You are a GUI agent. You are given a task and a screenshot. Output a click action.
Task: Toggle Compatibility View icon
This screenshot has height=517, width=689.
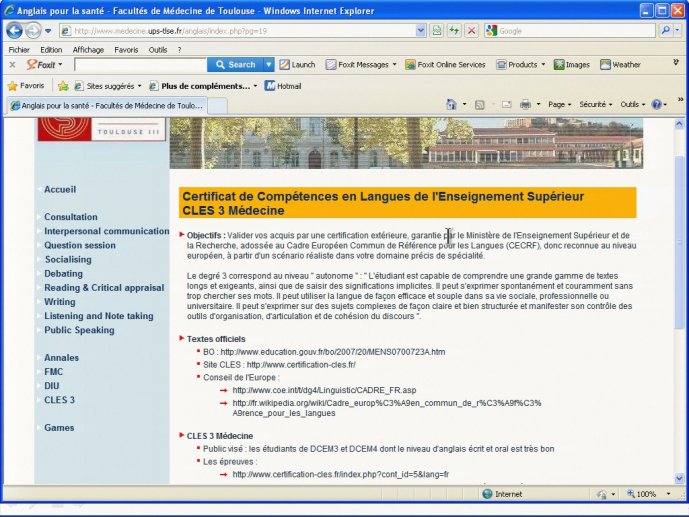(436, 31)
